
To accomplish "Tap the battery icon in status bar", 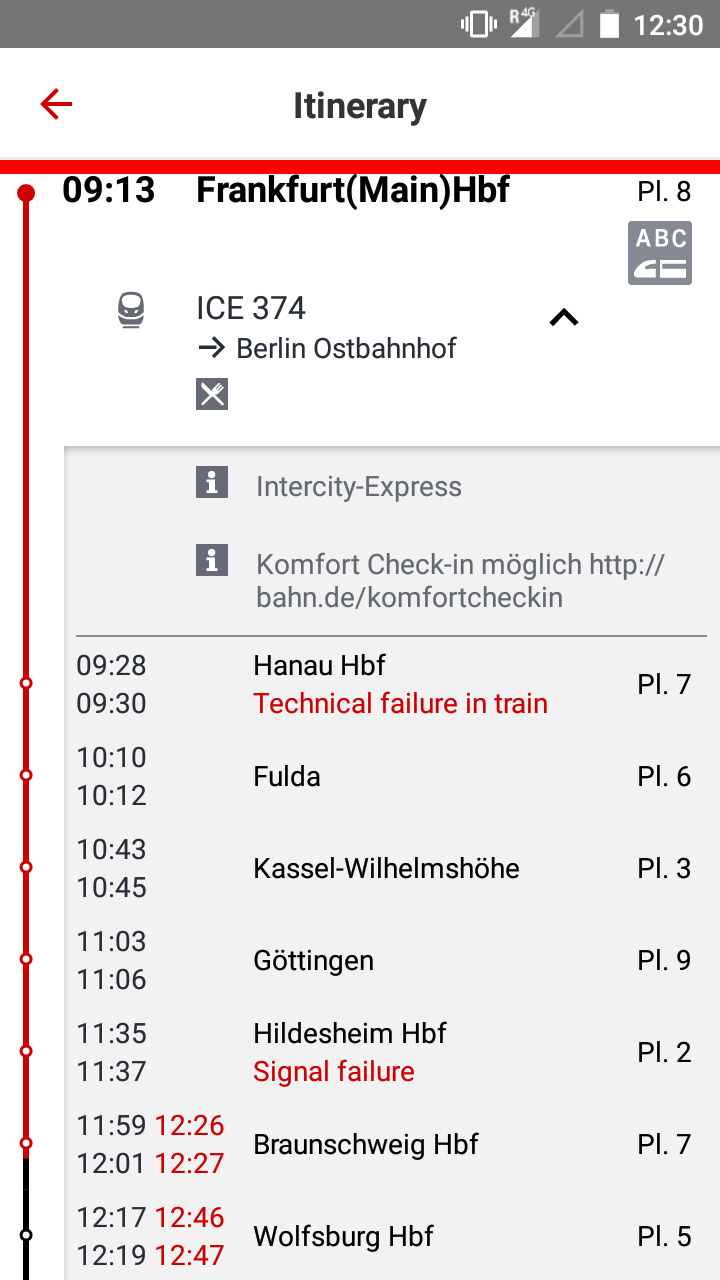I will click(x=609, y=24).
